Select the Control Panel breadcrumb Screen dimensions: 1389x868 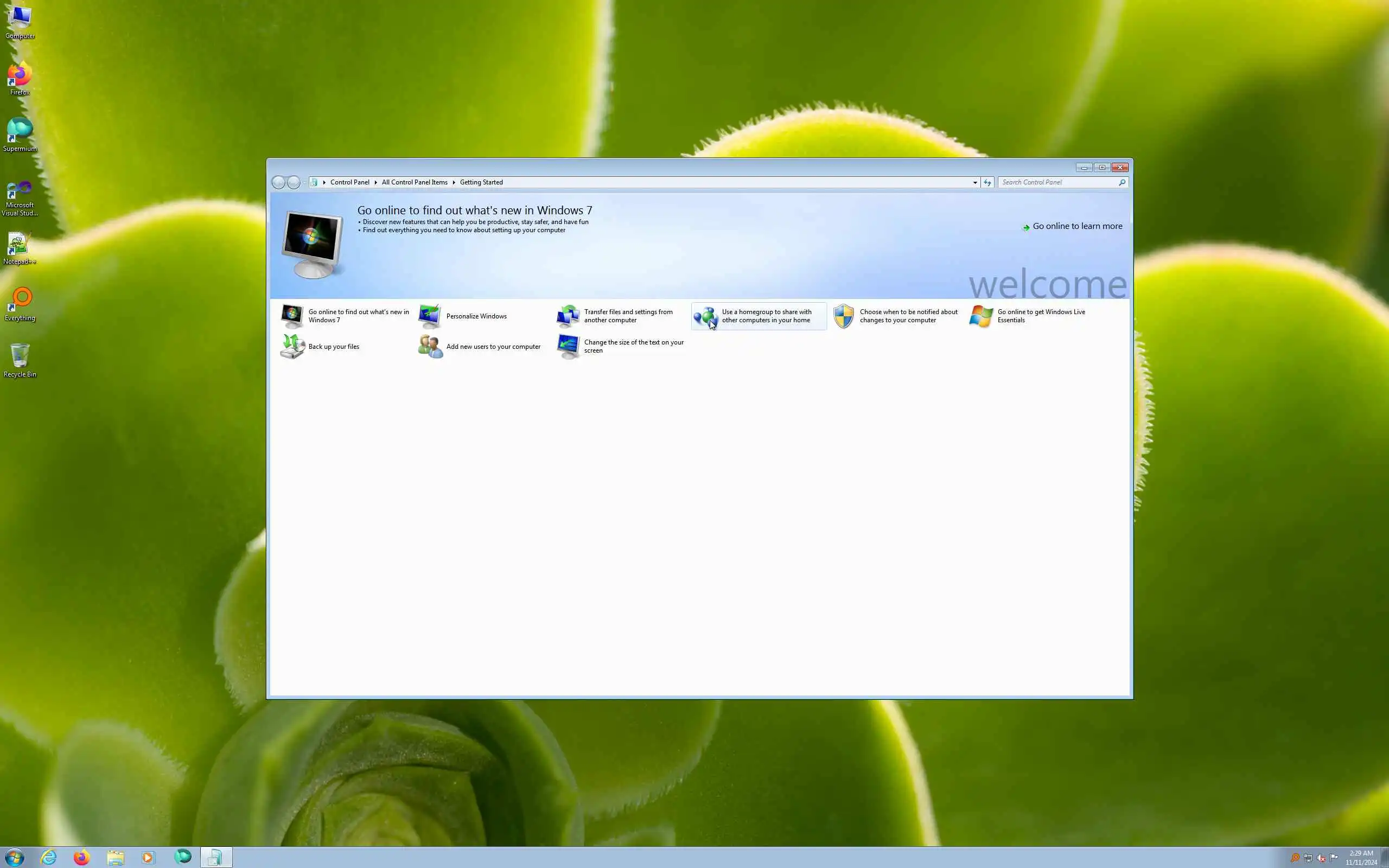(x=349, y=183)
